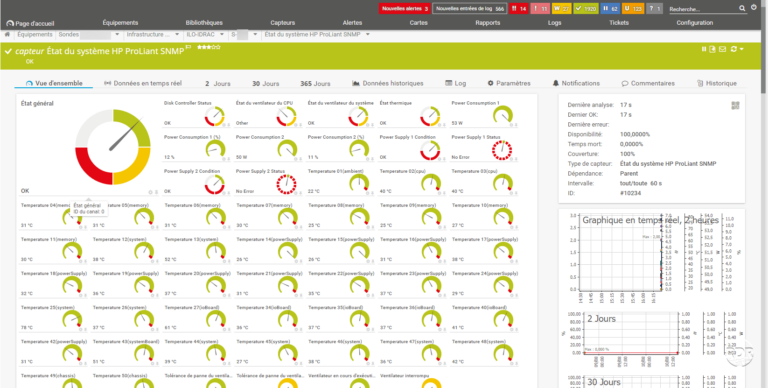
Task: Show the pink 11 partial-down badge
Action: tap(540, 9)
